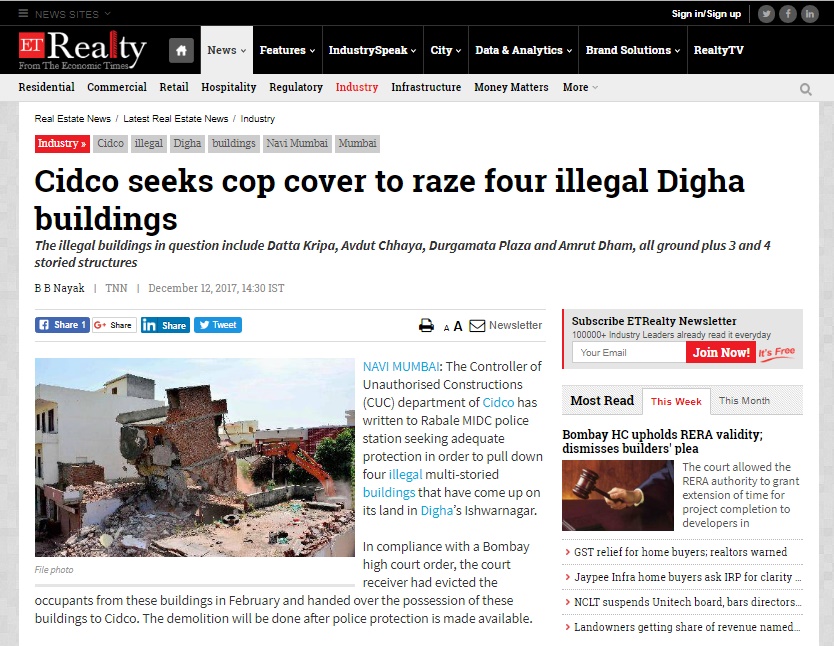Click the illegal tag
834x646 pixels.
click(148, 144)
